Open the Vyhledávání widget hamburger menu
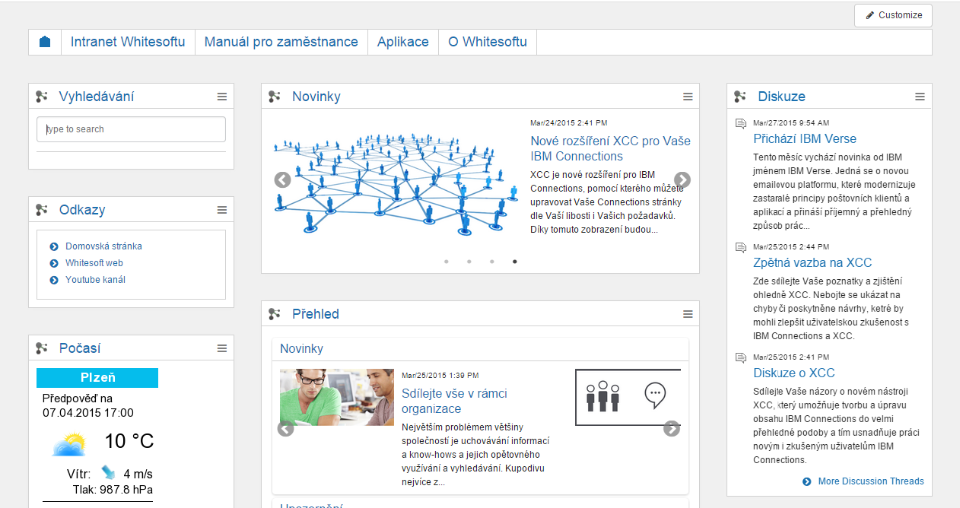Screen dimensions: 960x508 223,97
